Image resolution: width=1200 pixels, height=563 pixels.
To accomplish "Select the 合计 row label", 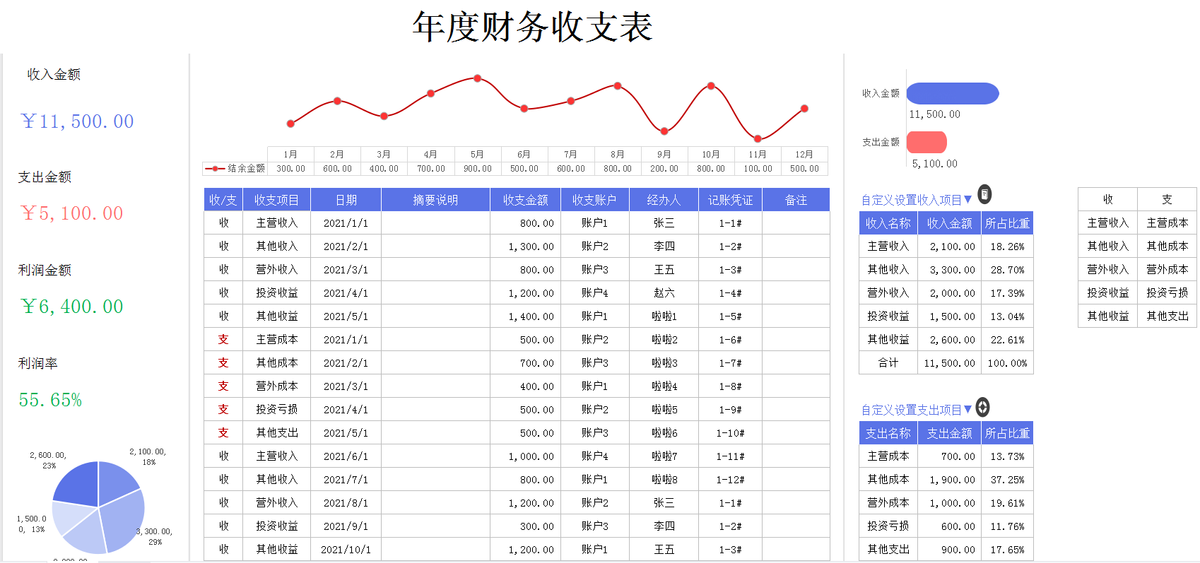I will click(889, 363).
